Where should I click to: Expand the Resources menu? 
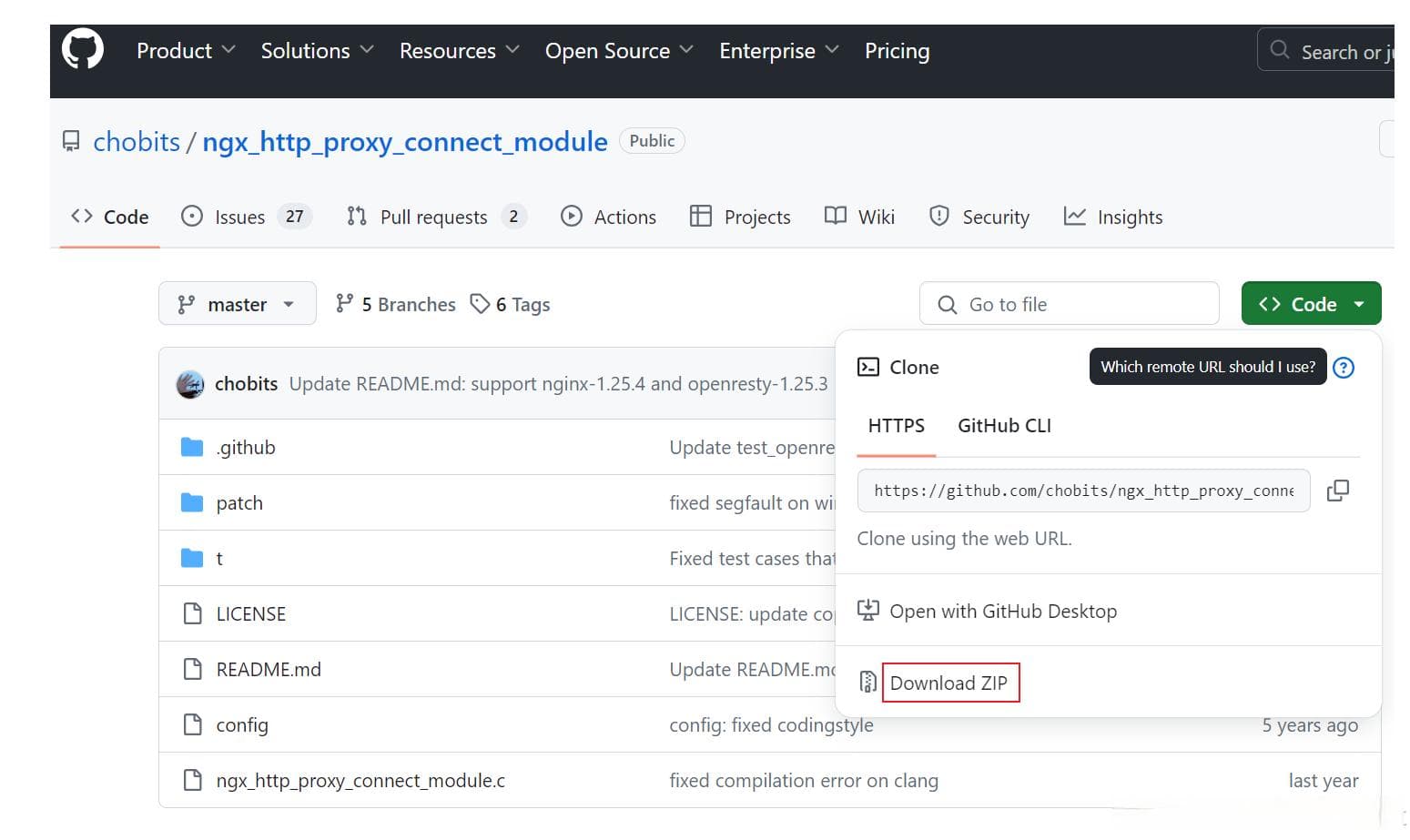tap(459, 51)
